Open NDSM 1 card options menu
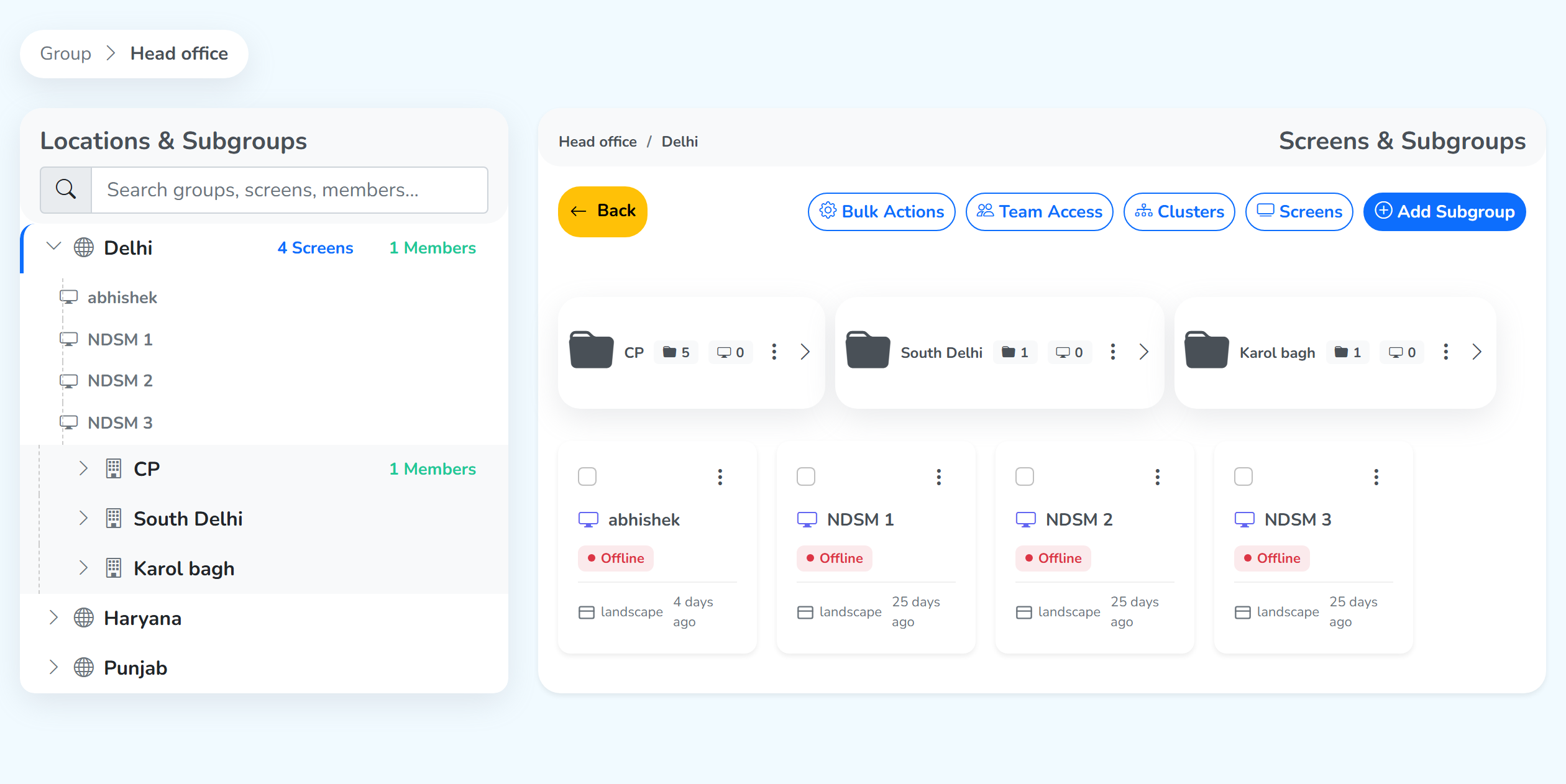This screenshot has height=784, width=1566. point(938,477)
